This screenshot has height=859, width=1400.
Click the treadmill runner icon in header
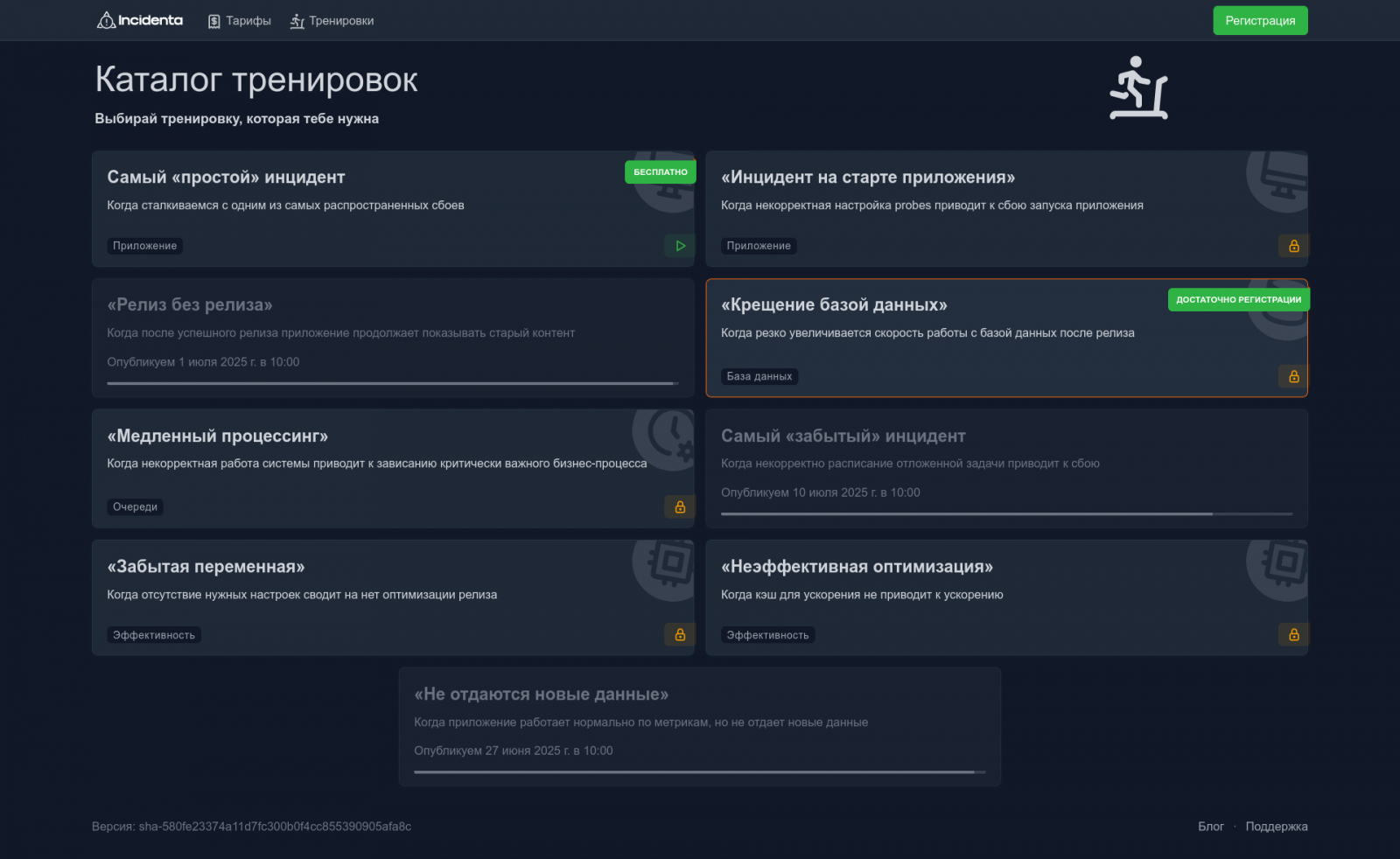tap(1138, 87)
